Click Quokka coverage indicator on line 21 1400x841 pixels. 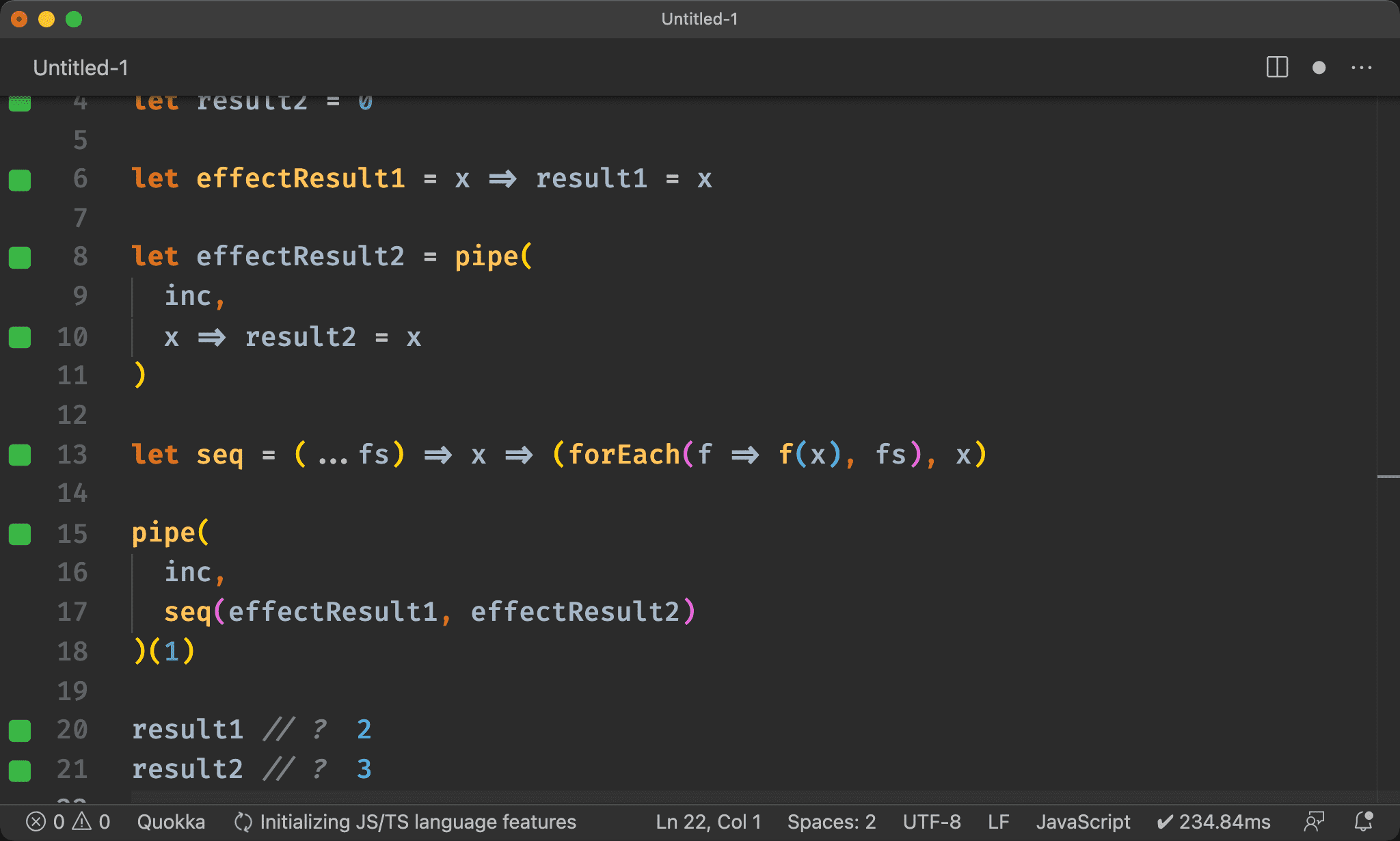tap(20, 771)
